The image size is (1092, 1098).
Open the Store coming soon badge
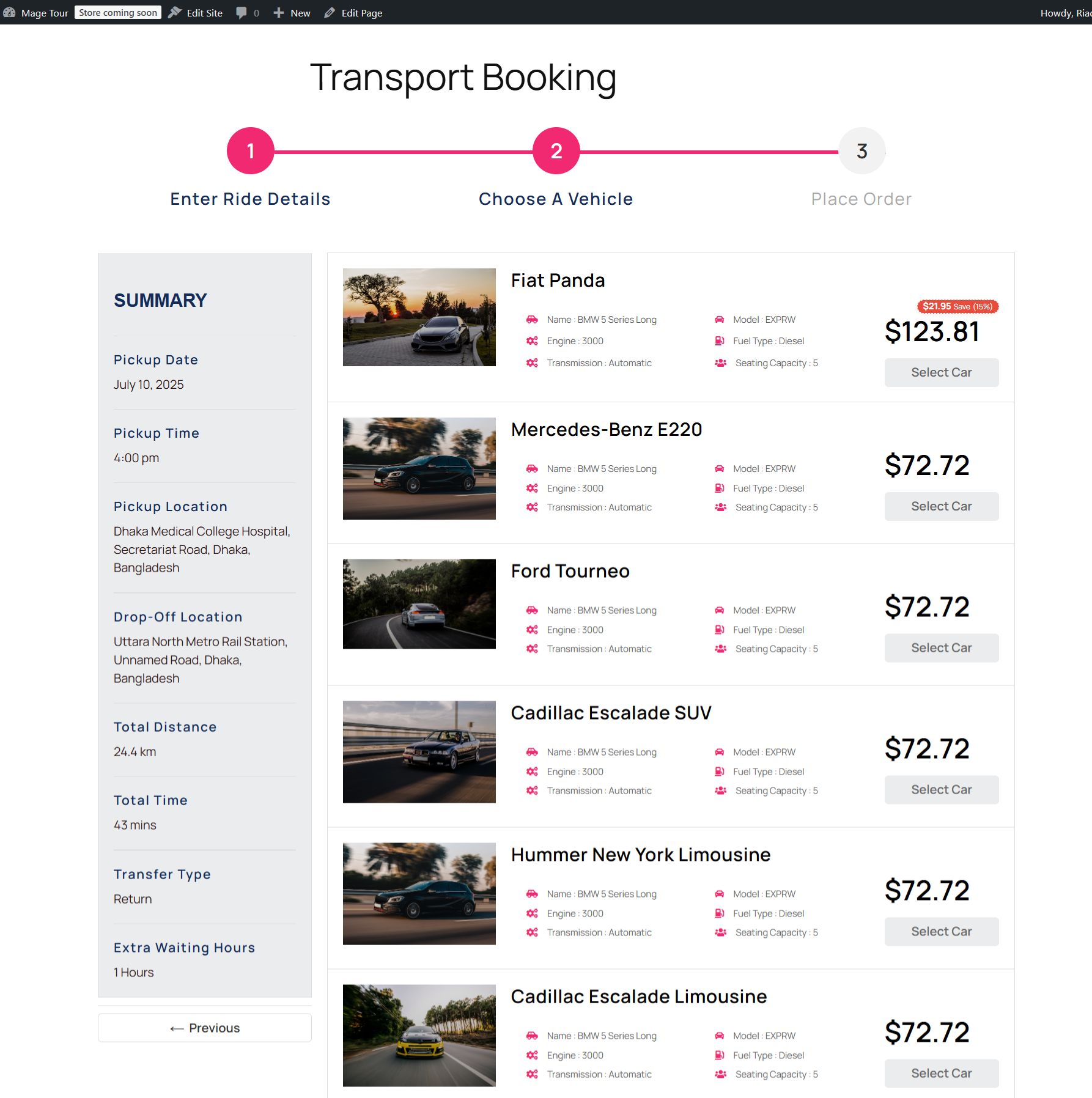click(x=118, y=13)
